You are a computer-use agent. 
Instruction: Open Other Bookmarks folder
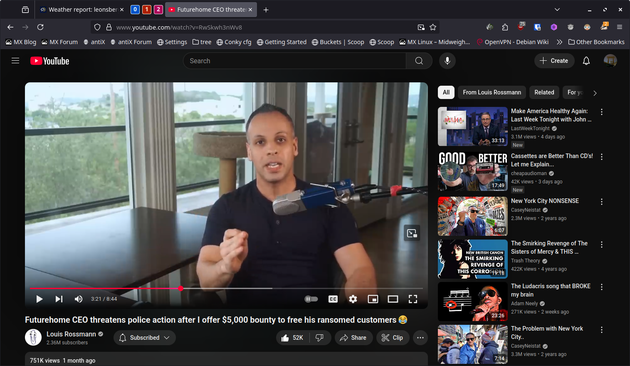coord(596,42)
